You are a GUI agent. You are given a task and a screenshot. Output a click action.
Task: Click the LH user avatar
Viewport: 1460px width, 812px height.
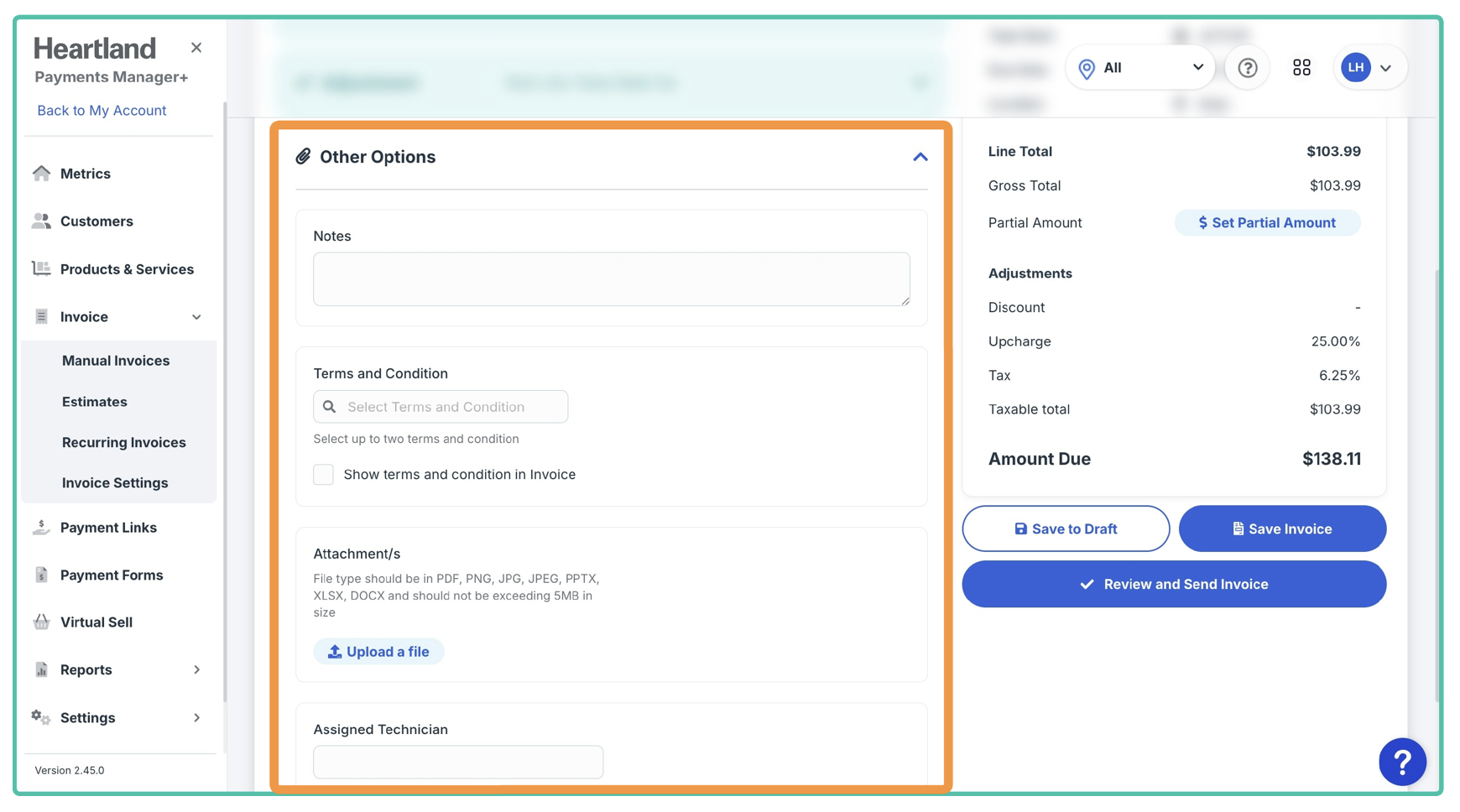[x=1355, y=68]
